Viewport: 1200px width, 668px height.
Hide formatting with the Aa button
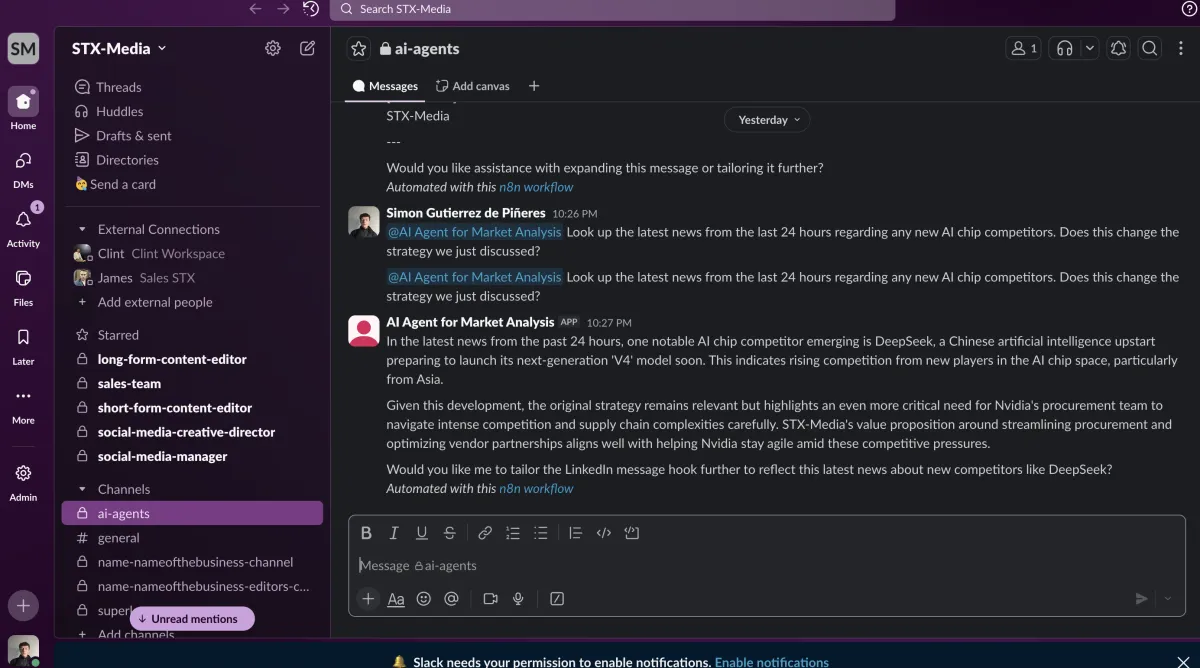(396, 599)
